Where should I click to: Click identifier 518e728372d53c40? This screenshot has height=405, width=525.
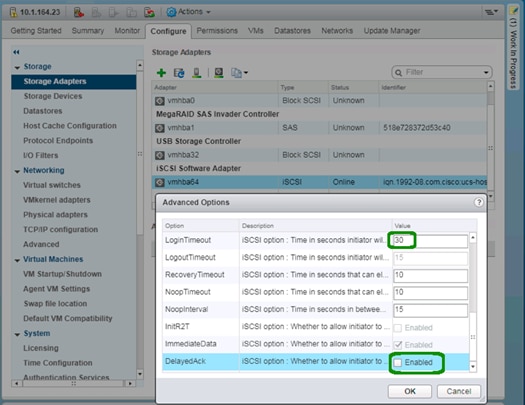pyautogui.click(x=417, y=128)
